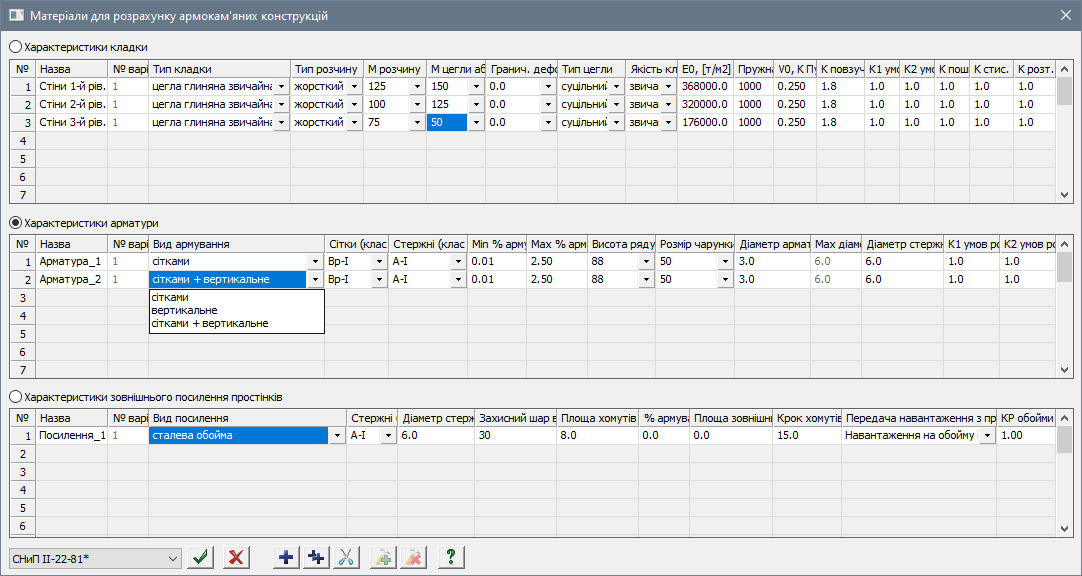
Task: Click the scissors delete-row icon
Action: (346, 557)
